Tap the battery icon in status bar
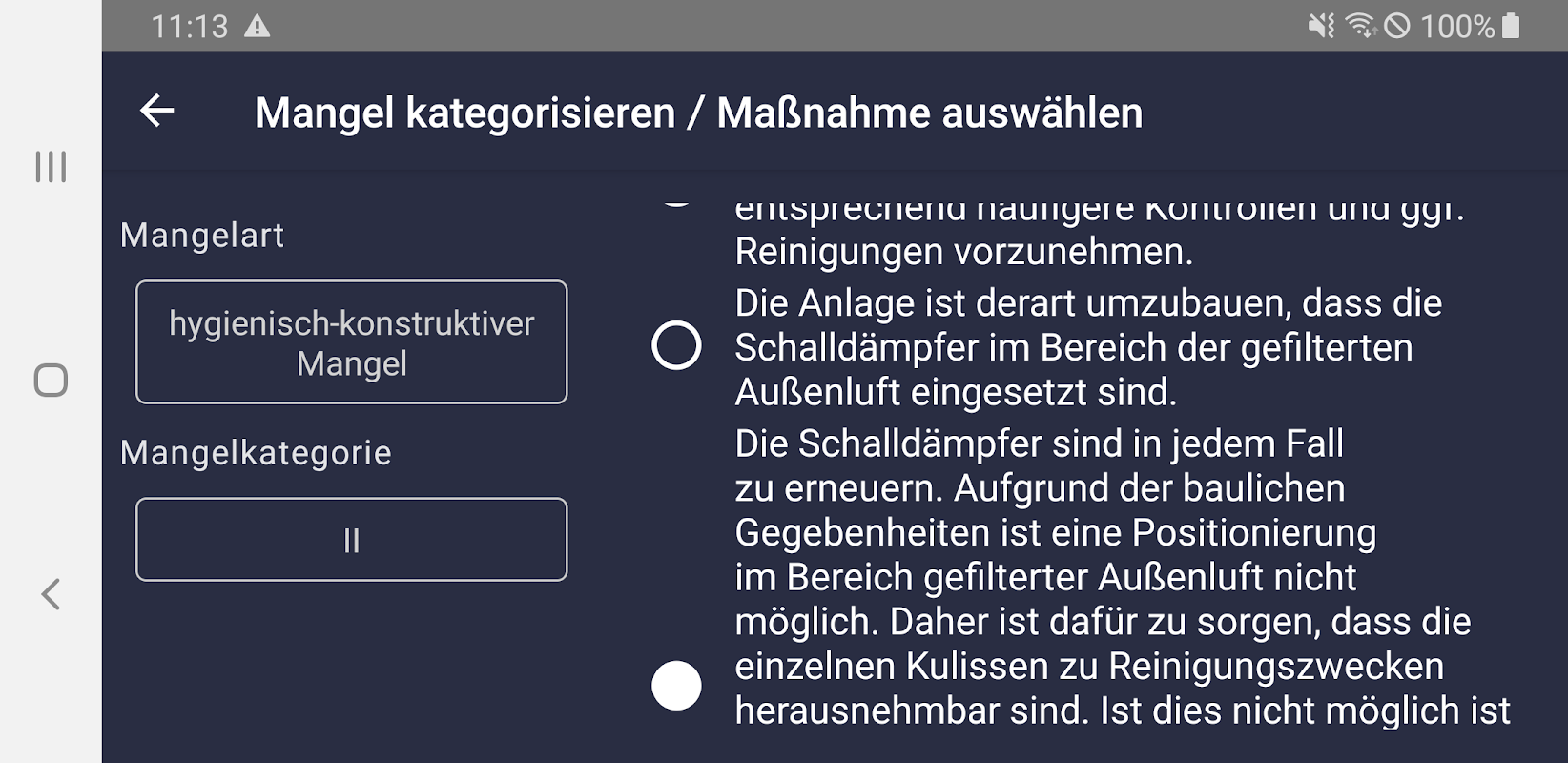 pyautogui.click(x=1511, y=26)
